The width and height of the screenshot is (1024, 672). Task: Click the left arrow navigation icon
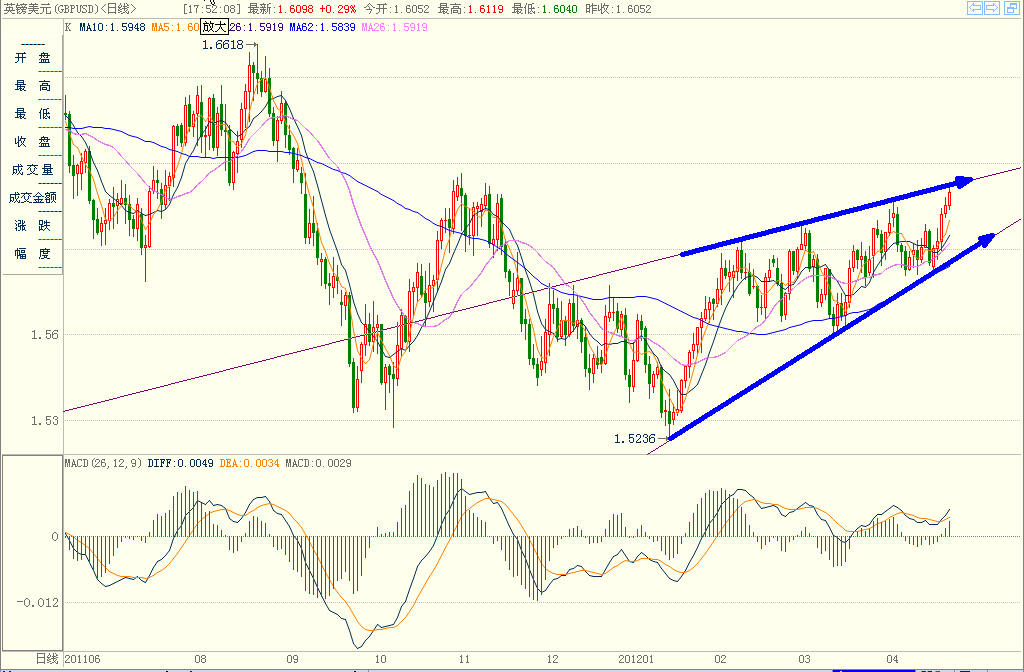974,8
